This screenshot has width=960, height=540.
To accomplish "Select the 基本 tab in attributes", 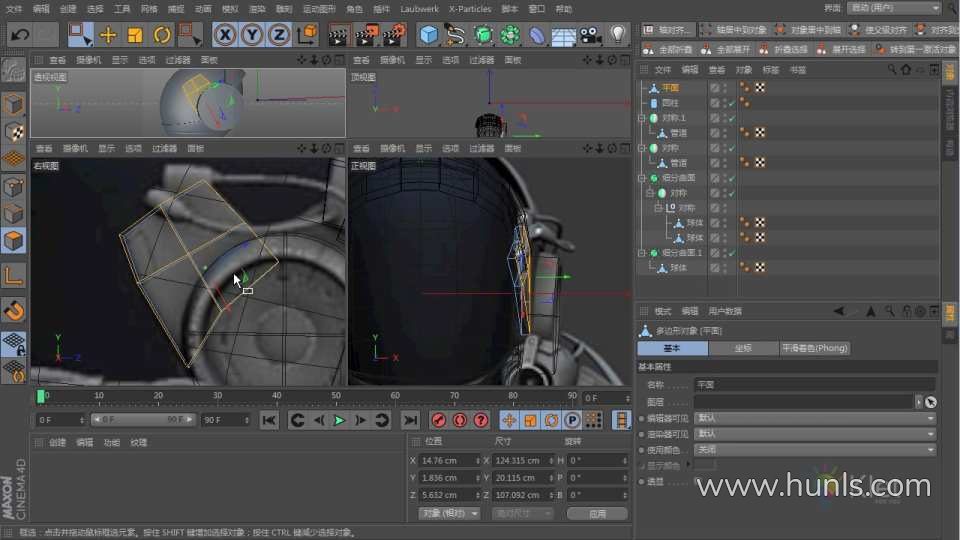I will (x=672, y=348).
